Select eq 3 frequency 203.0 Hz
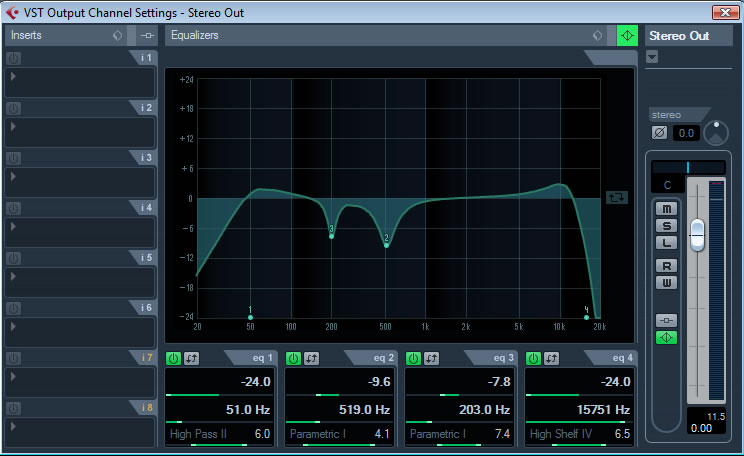Screen dimensions: 744x456 (484, 409)
